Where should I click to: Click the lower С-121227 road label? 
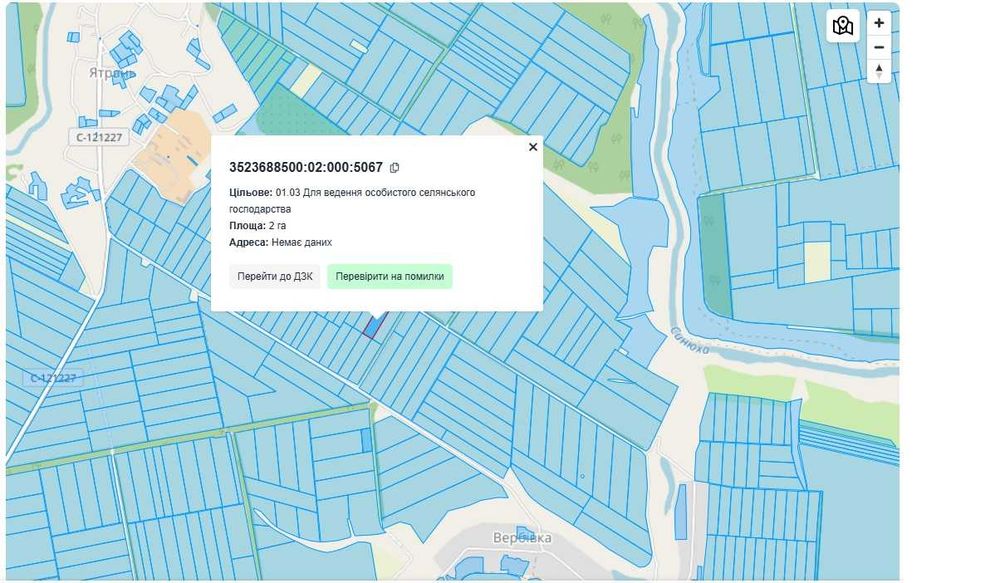click(x=53, y=378)
